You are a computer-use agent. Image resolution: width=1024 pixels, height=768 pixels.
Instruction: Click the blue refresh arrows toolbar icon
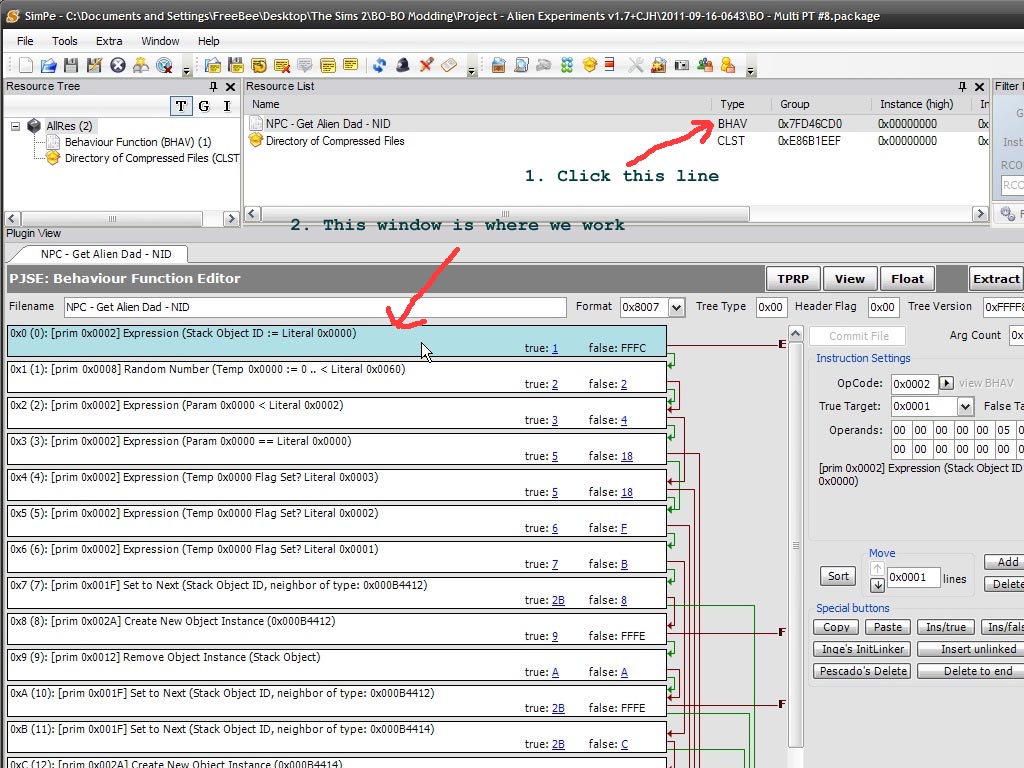pyautogui.click(x=380, y=66)
